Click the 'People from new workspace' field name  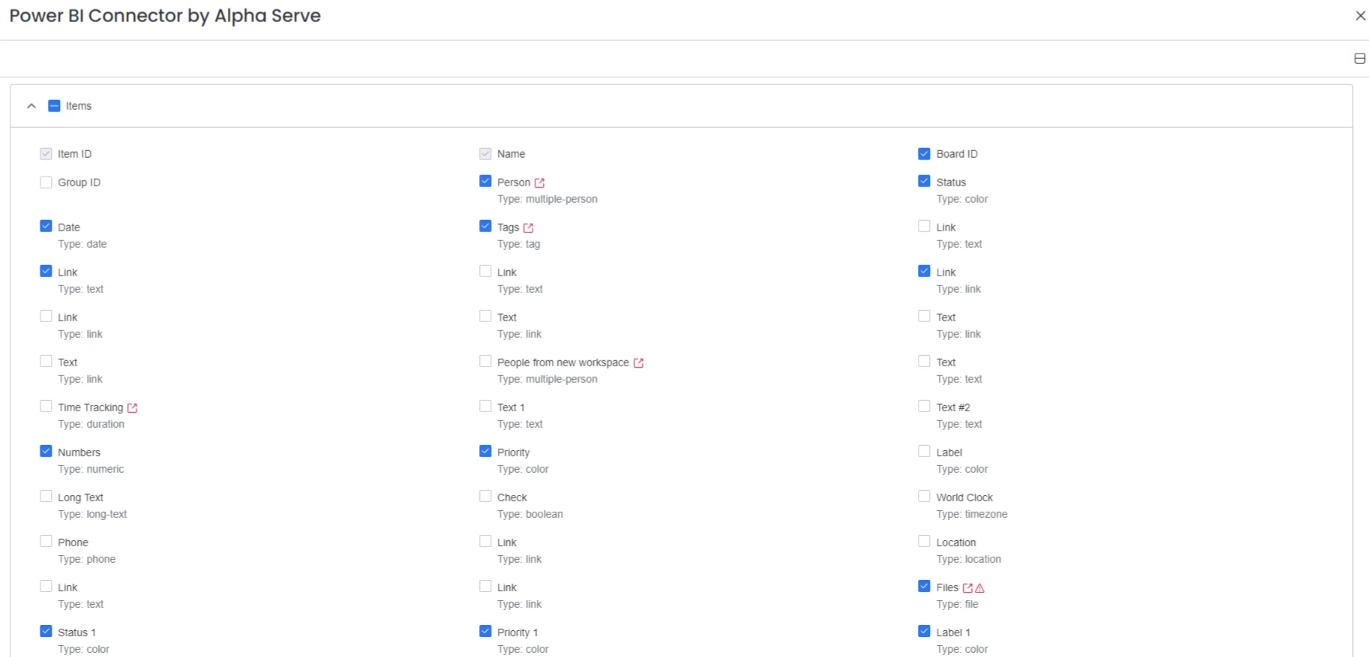[563, 362]
